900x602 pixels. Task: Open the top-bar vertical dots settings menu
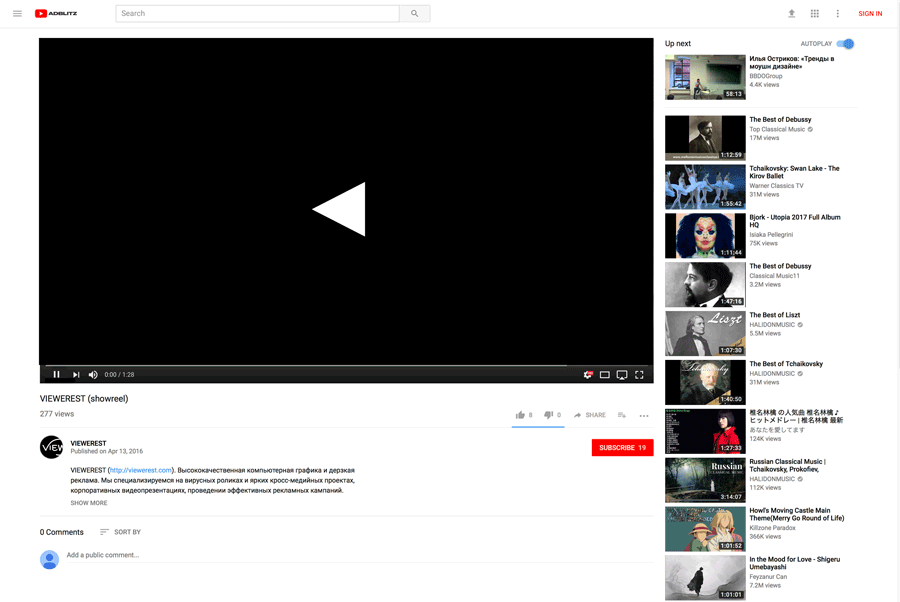pyautogui.click(x=838, y=14)
